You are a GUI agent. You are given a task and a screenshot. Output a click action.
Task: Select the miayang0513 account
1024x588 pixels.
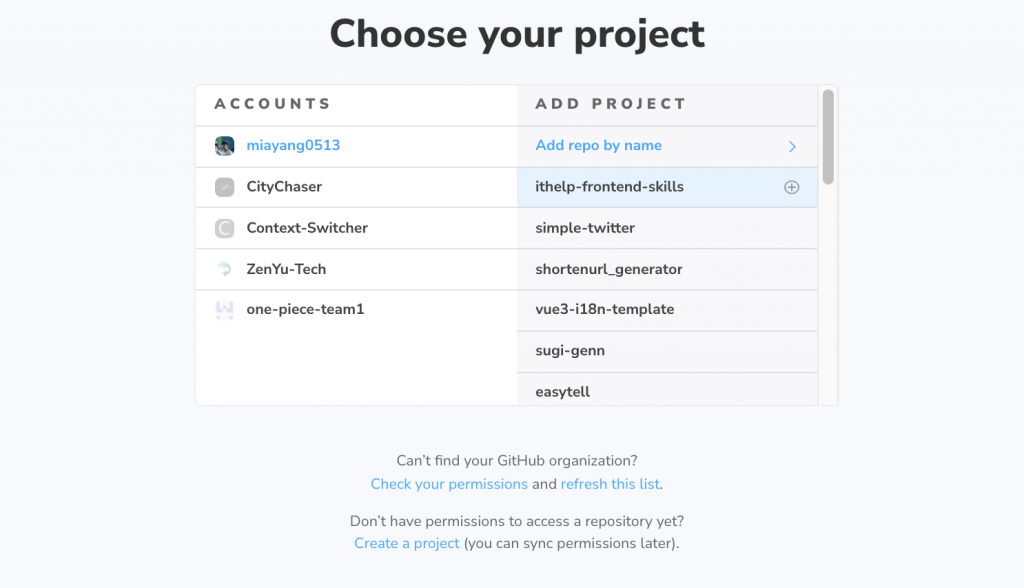coord(293,146)
